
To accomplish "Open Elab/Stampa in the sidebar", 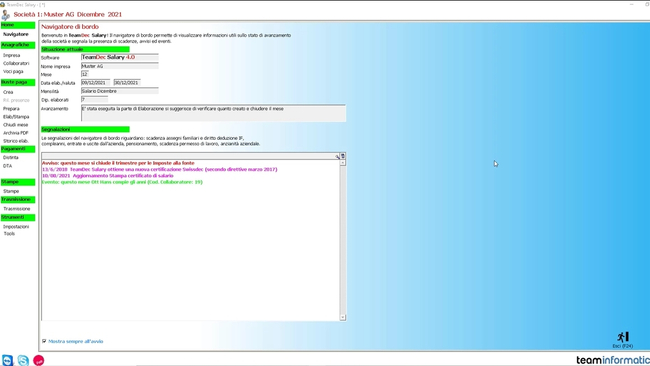I will pos(16,117).
